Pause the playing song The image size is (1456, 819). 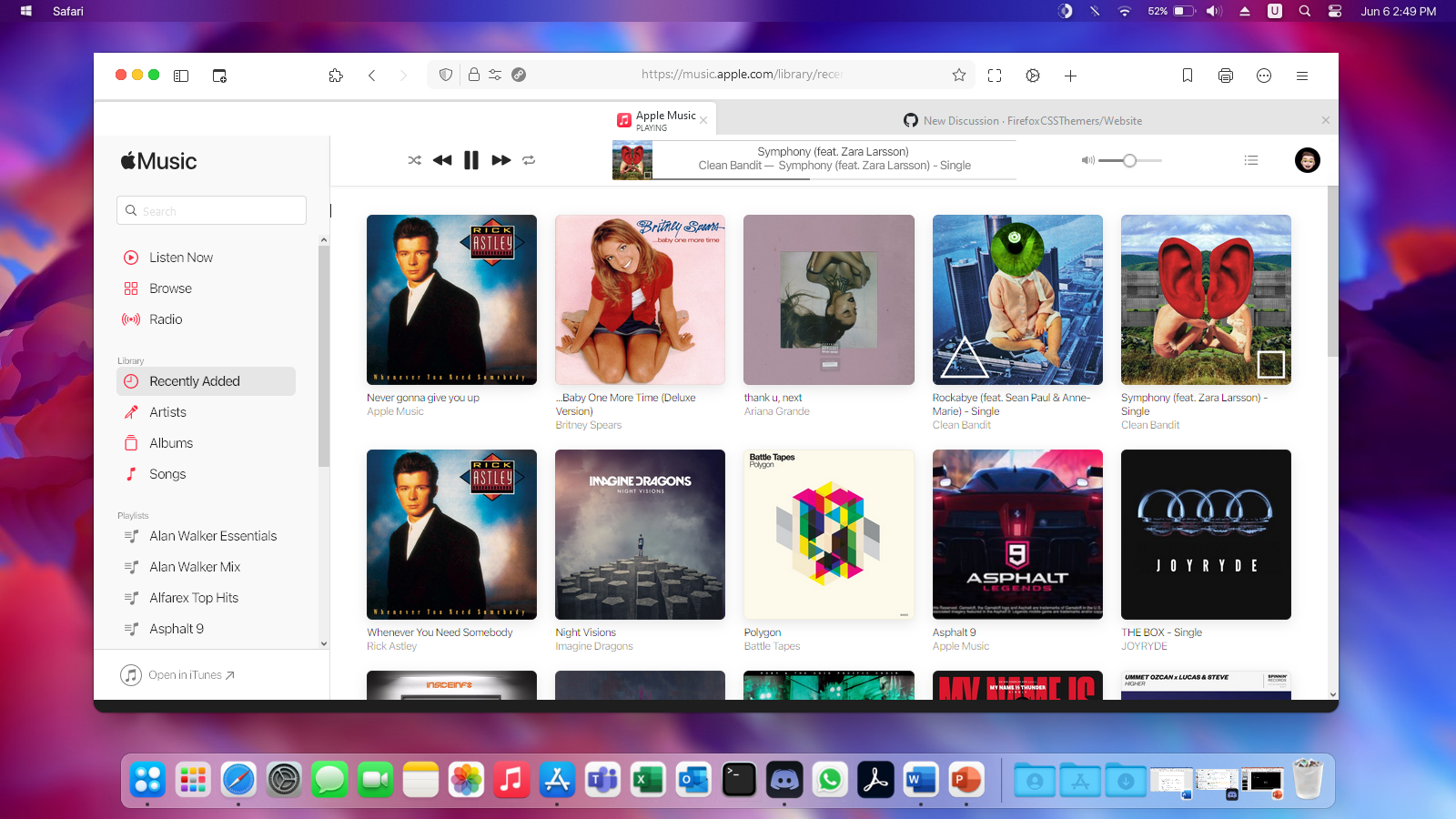[471, 160]
